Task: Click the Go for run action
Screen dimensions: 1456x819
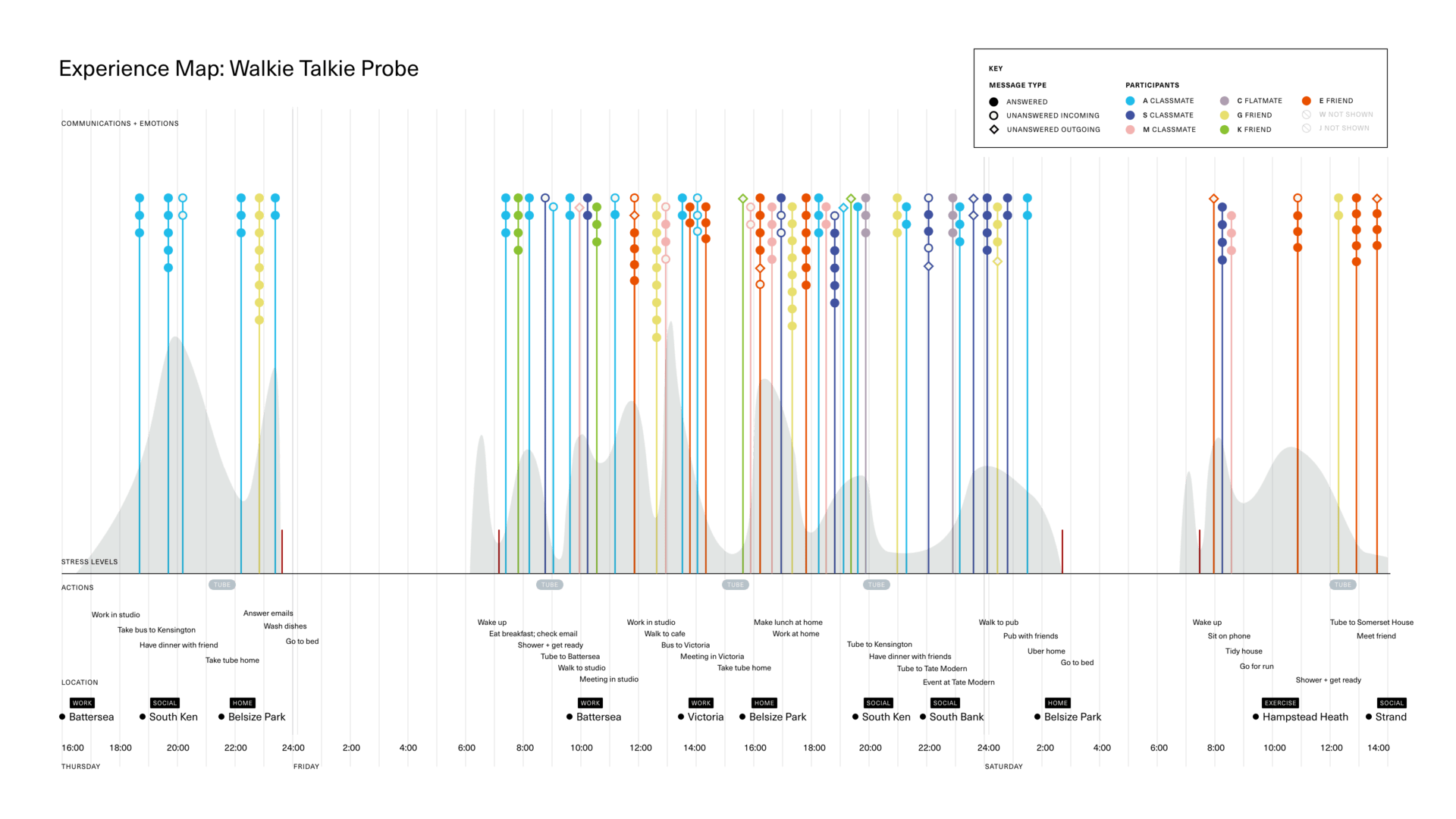Action: coord(1257,667)
